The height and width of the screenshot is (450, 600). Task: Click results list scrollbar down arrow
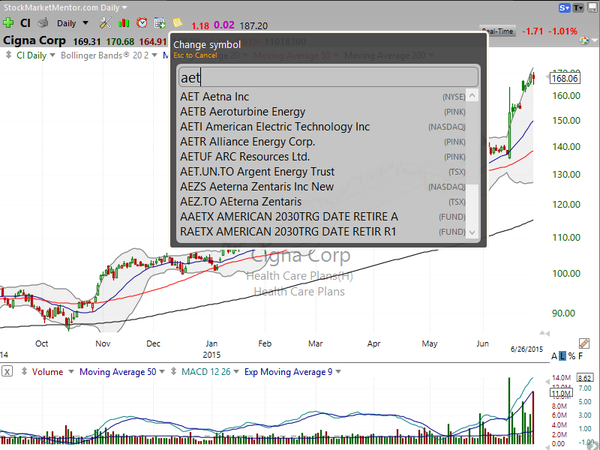pyautogui.click(x=473, y=232)
